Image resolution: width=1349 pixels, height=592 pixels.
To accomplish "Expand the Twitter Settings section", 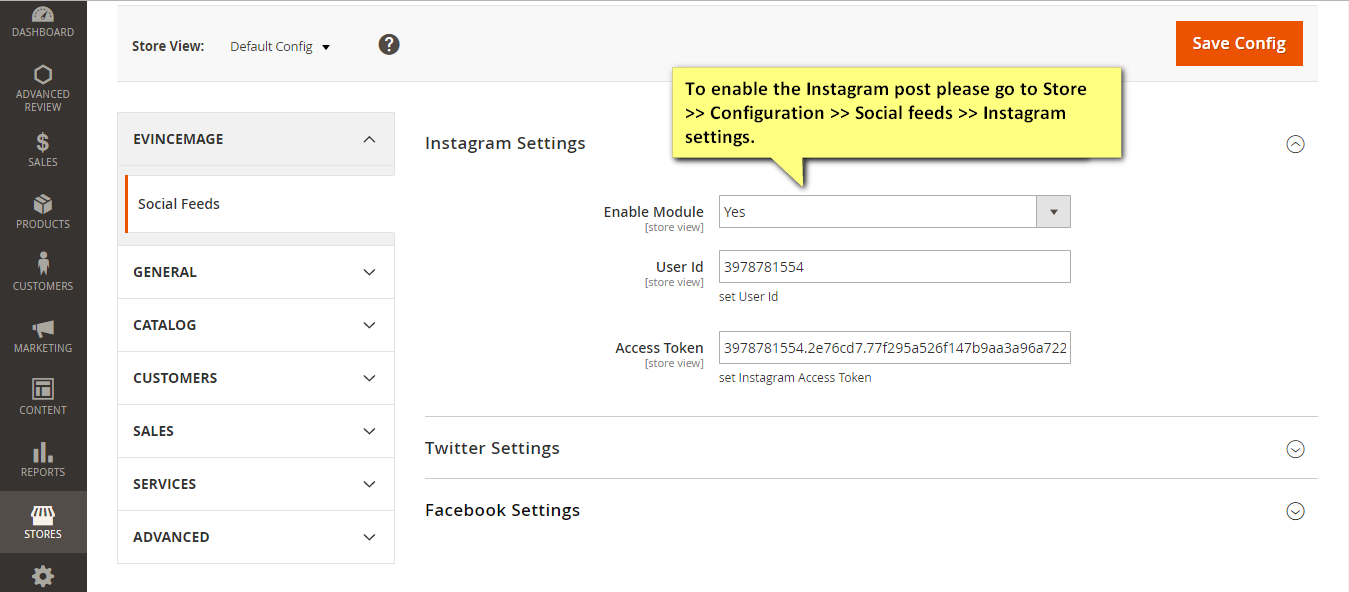I will pyautogui.click(x=1295, y=449).
